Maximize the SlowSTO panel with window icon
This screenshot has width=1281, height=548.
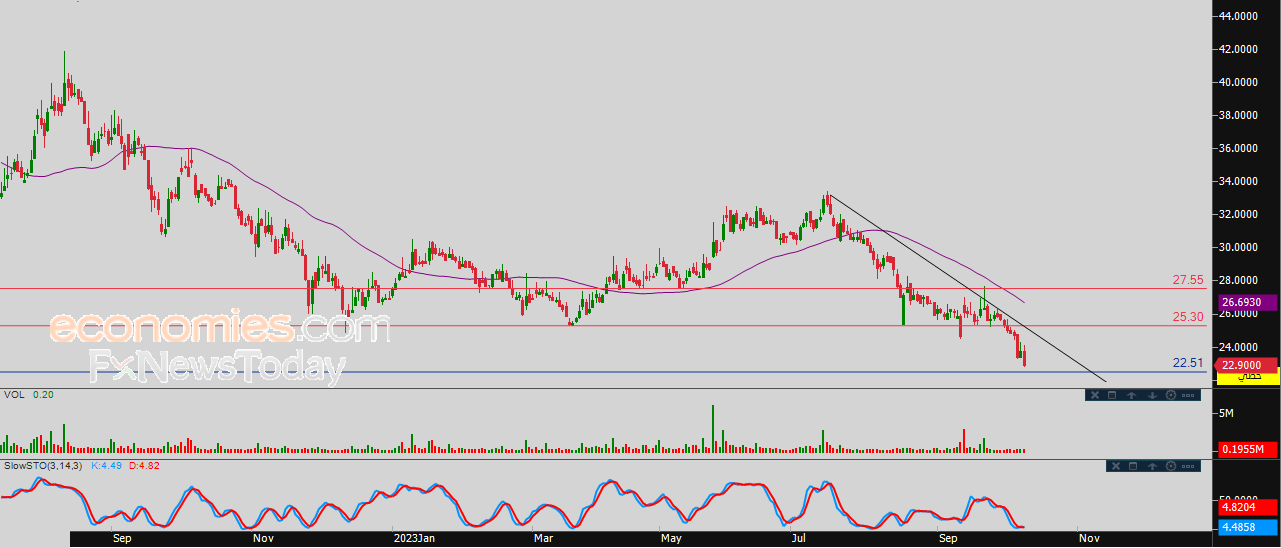1133,466
